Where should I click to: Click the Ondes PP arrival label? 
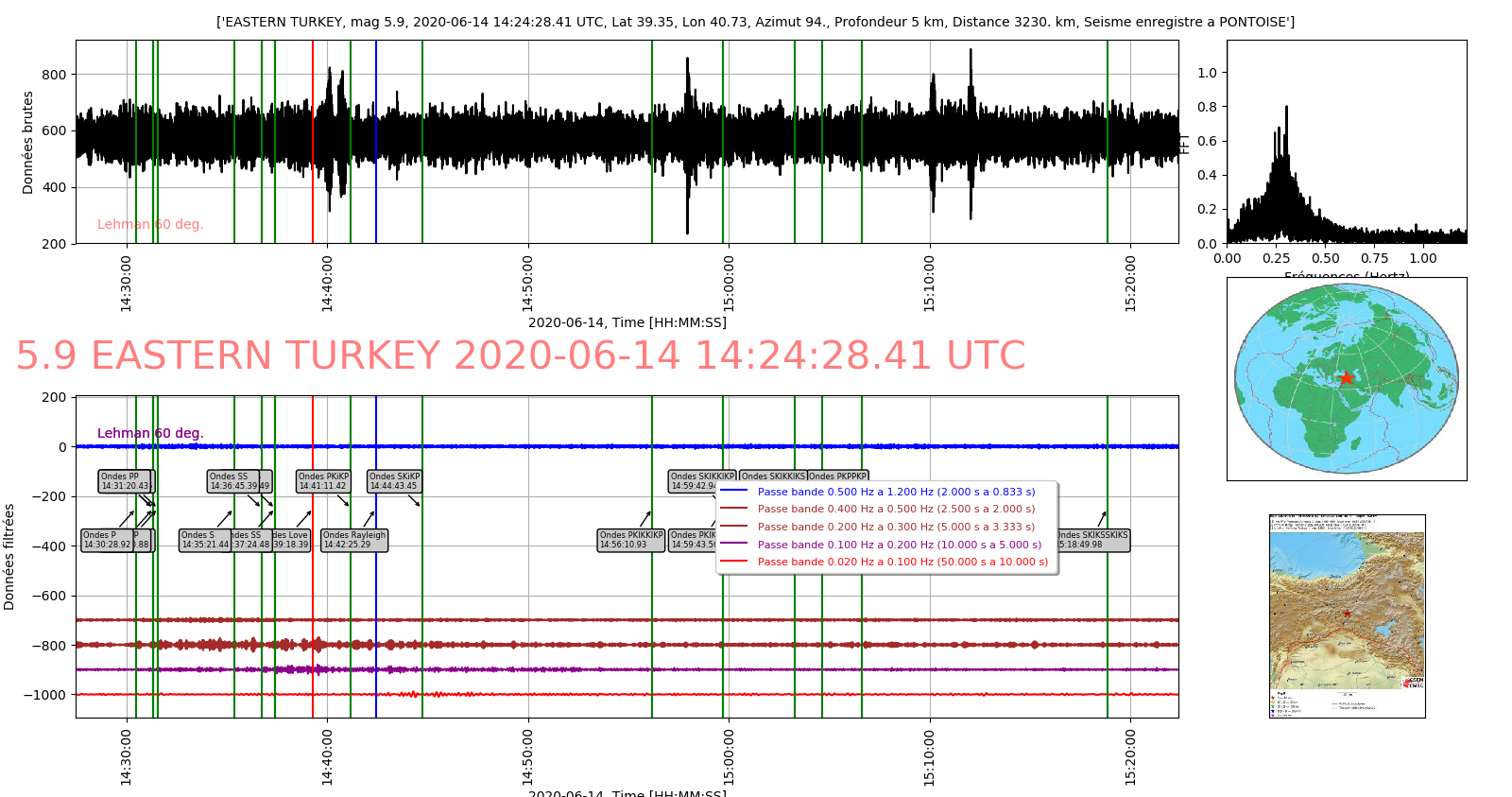pos(124,481)
